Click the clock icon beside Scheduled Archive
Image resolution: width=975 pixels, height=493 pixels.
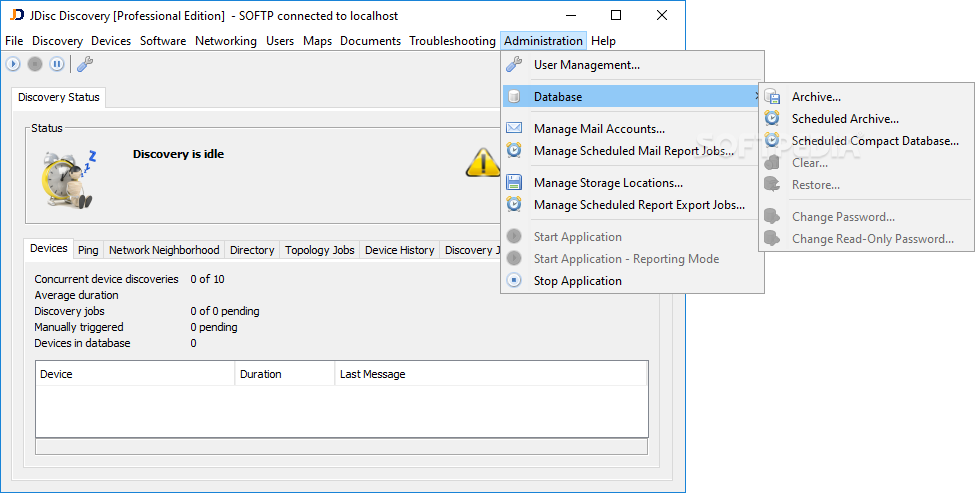point(772,118)
